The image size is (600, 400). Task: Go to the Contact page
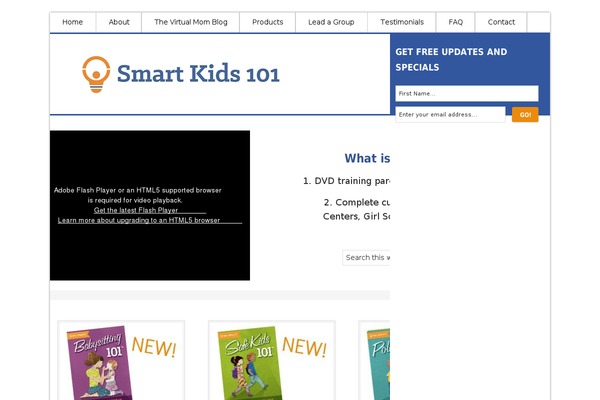501,22
